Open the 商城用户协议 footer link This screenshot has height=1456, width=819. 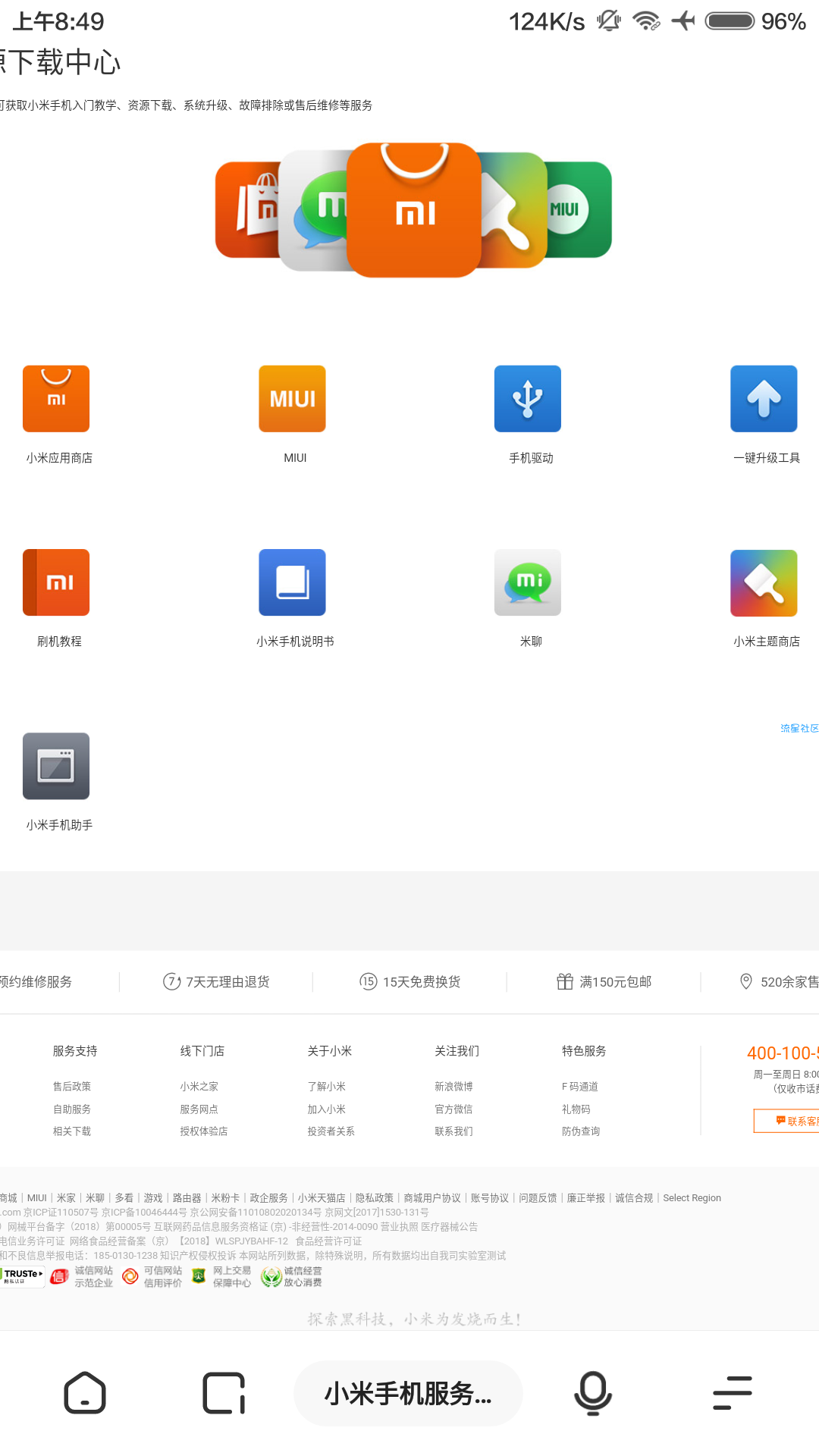[432, 1198]
